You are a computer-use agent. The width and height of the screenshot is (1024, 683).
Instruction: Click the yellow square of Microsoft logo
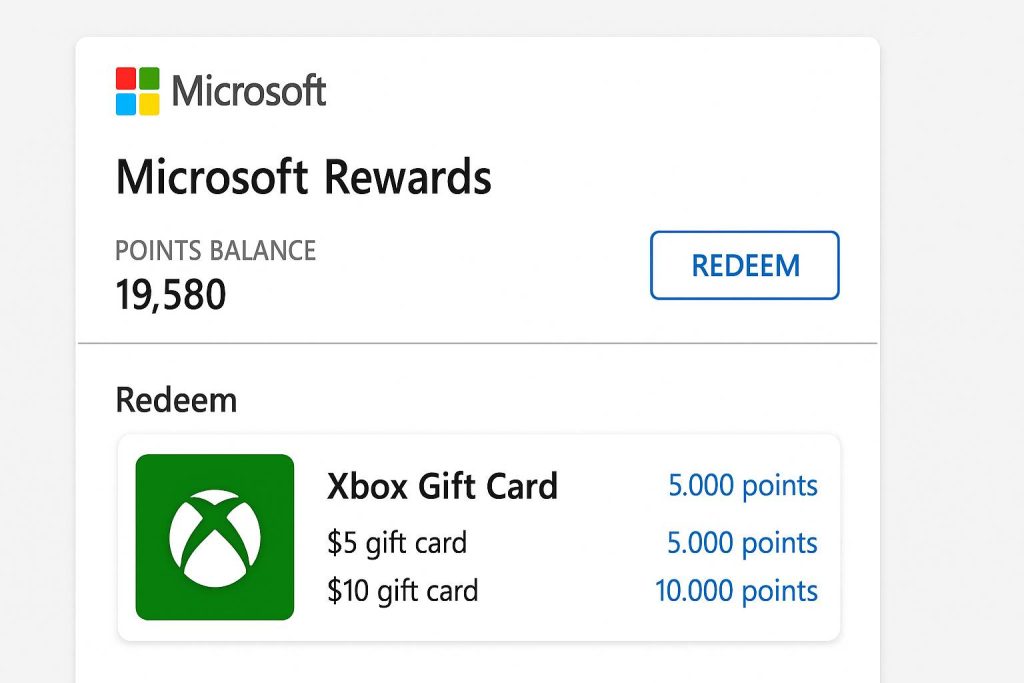point(149,103)
